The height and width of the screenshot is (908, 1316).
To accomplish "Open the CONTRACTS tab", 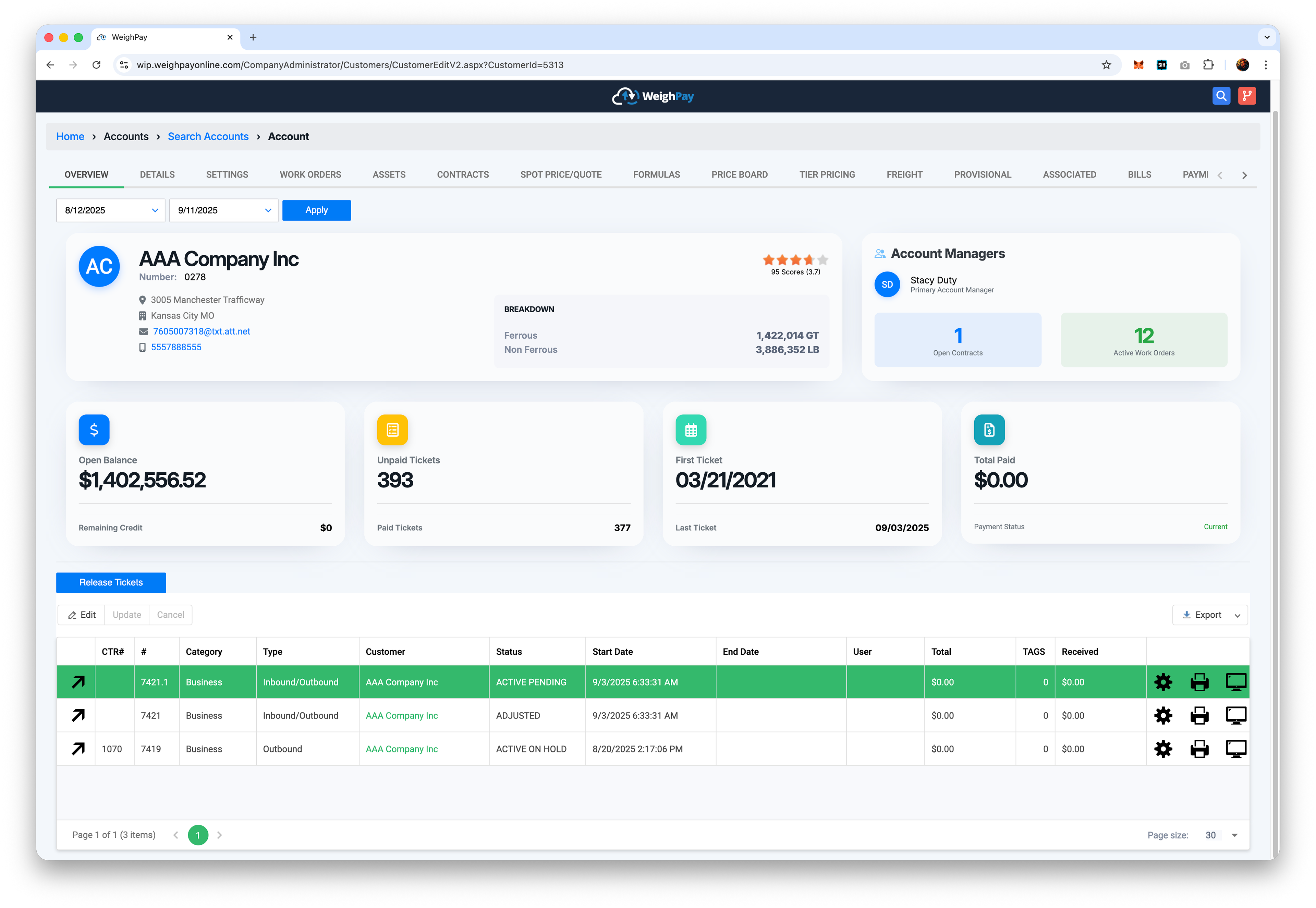I will (x=462, y=175).
